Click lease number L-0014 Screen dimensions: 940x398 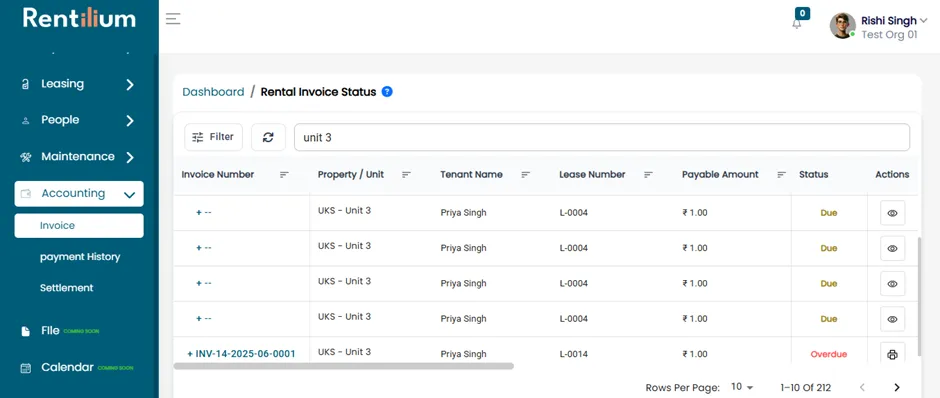[x=574, y=354]
